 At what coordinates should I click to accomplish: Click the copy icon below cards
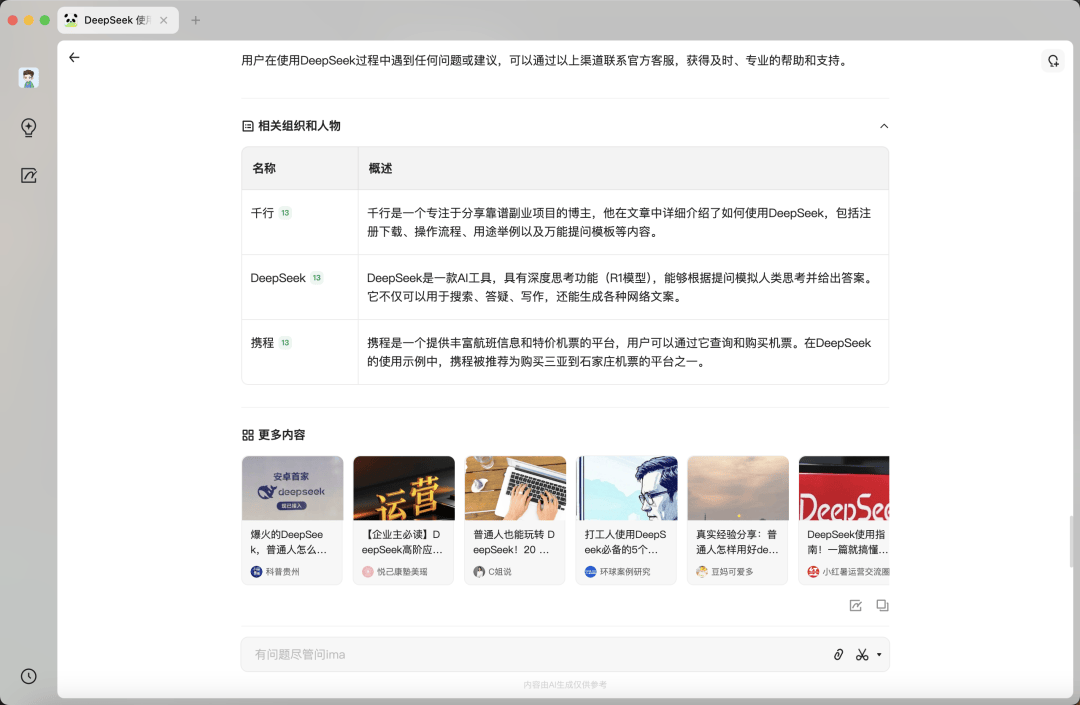[x=882, y=605]
